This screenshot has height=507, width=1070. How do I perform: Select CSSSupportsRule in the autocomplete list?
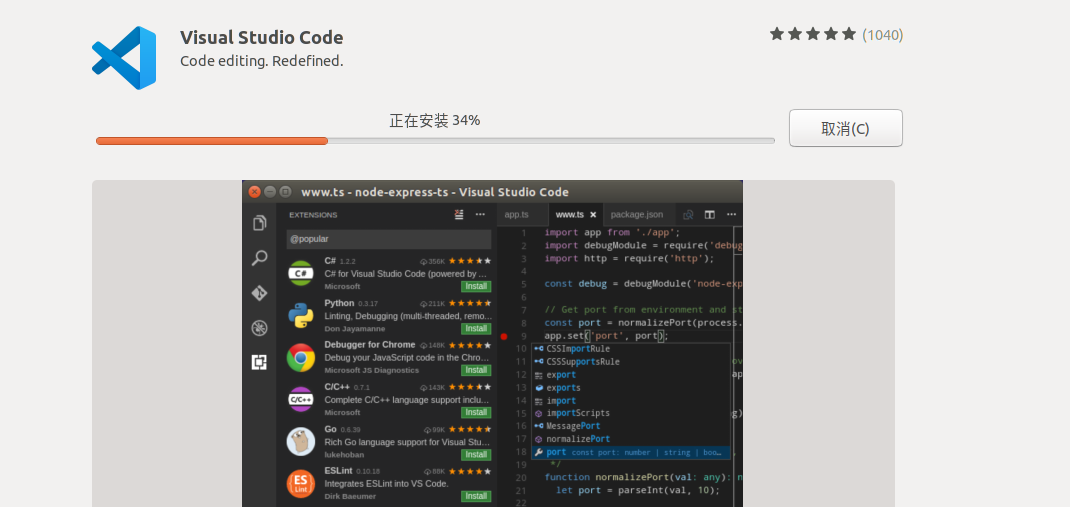[x=631, y=362]
